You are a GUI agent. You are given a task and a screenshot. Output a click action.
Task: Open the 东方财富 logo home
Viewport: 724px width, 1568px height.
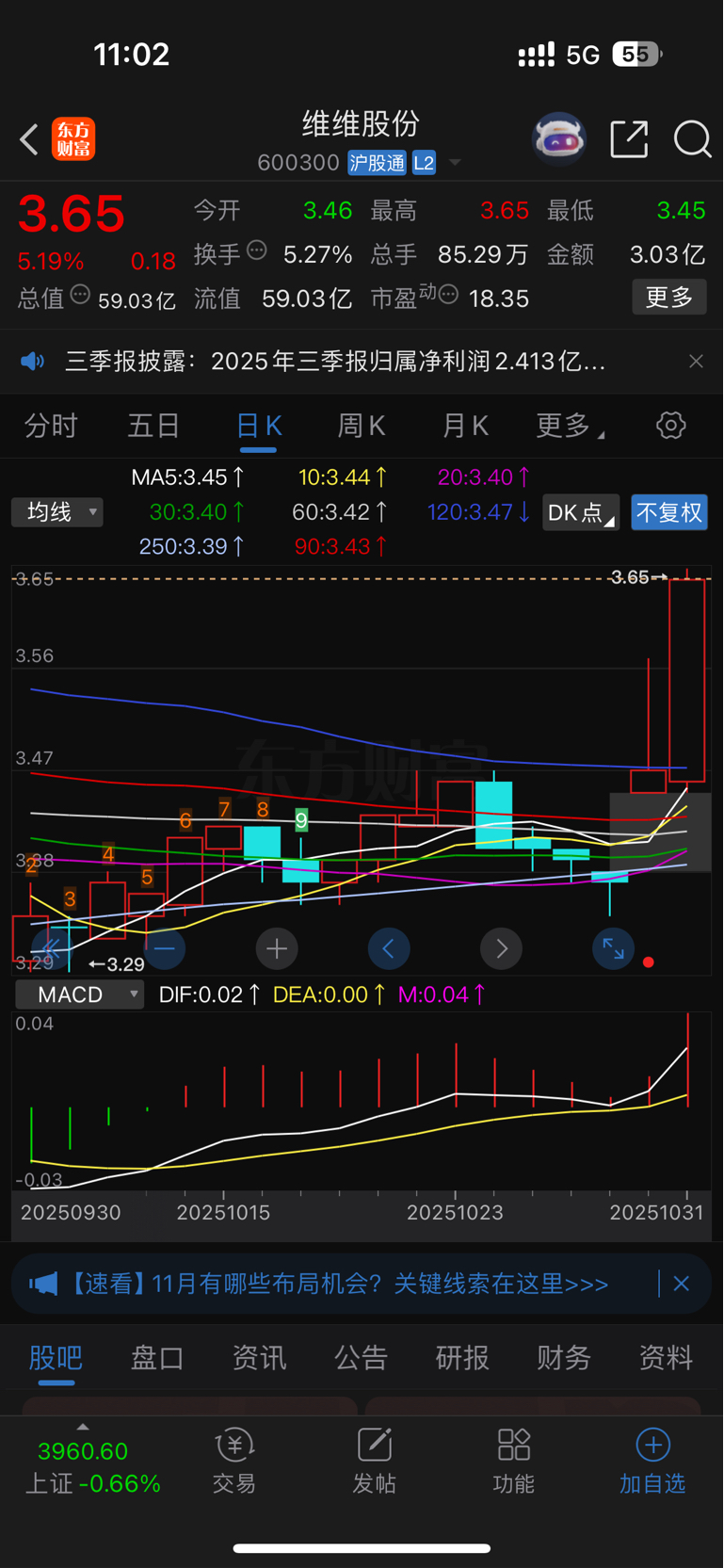pyautogui.click(x=73, y=139)
